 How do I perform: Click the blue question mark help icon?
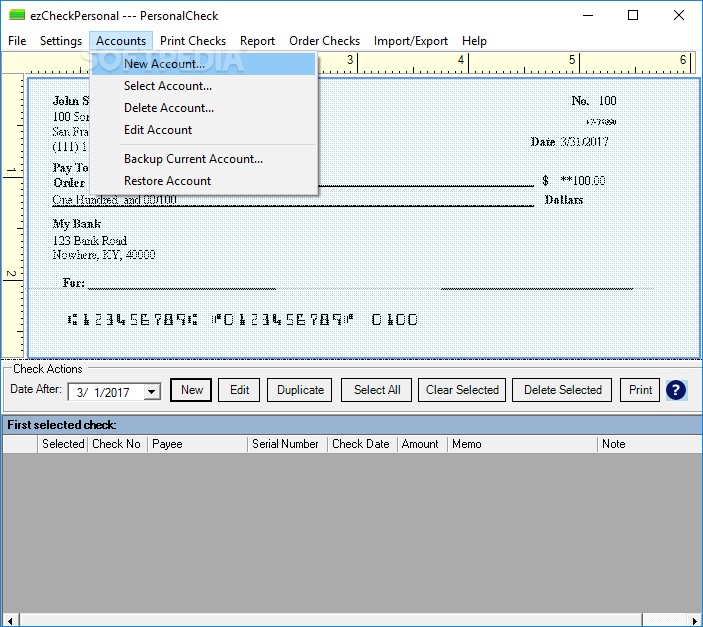tap(676, 390)
